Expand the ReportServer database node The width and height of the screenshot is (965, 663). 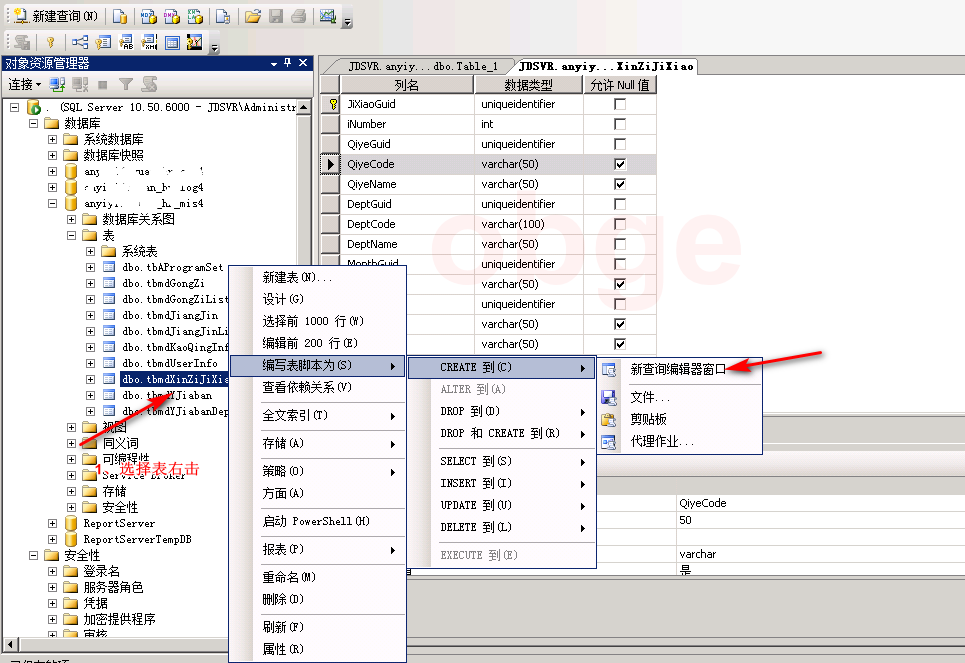(x=52, y=524)
